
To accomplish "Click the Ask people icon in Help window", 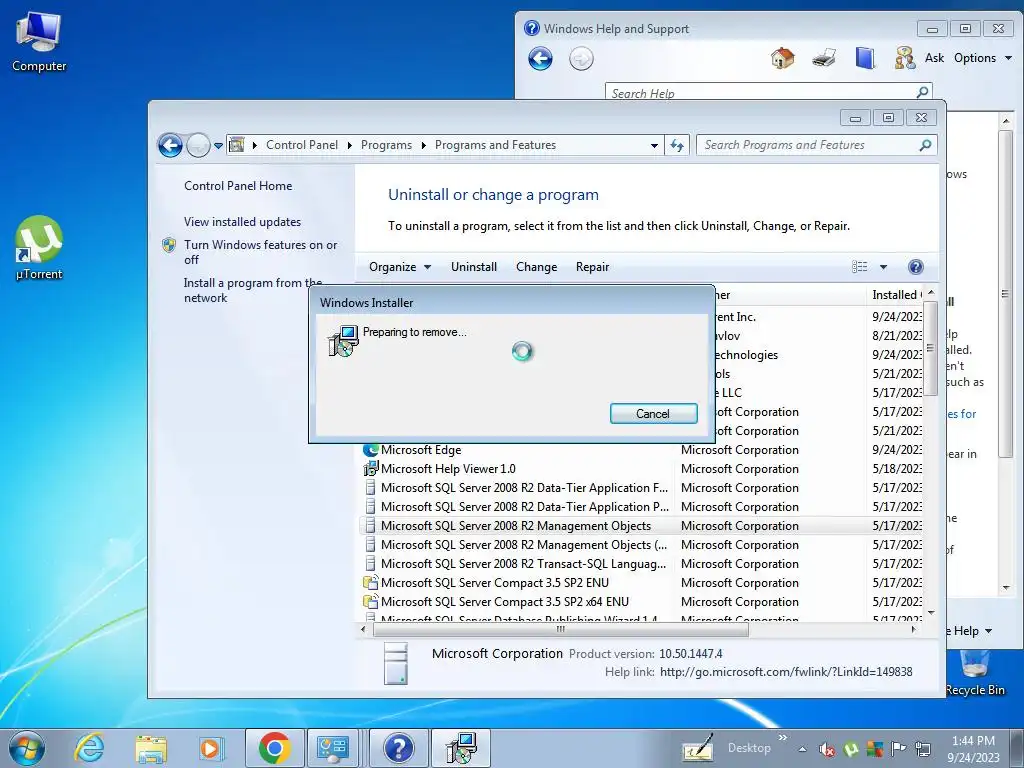I will pyautogui.click(x=904, y=58).
